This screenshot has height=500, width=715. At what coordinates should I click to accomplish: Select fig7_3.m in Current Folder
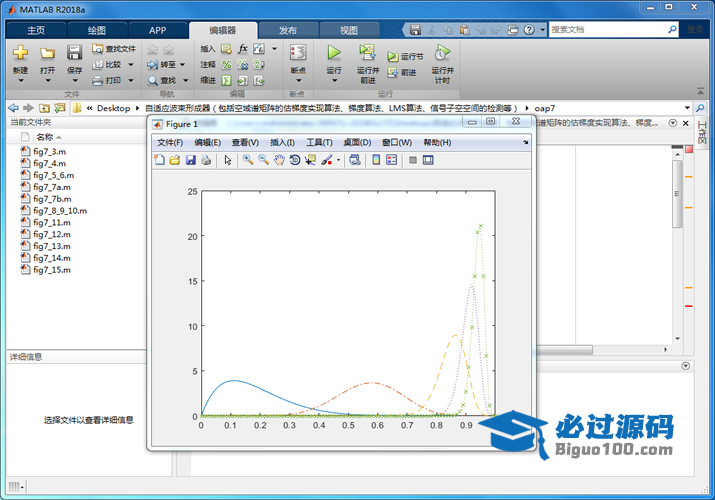pos(49,151)
